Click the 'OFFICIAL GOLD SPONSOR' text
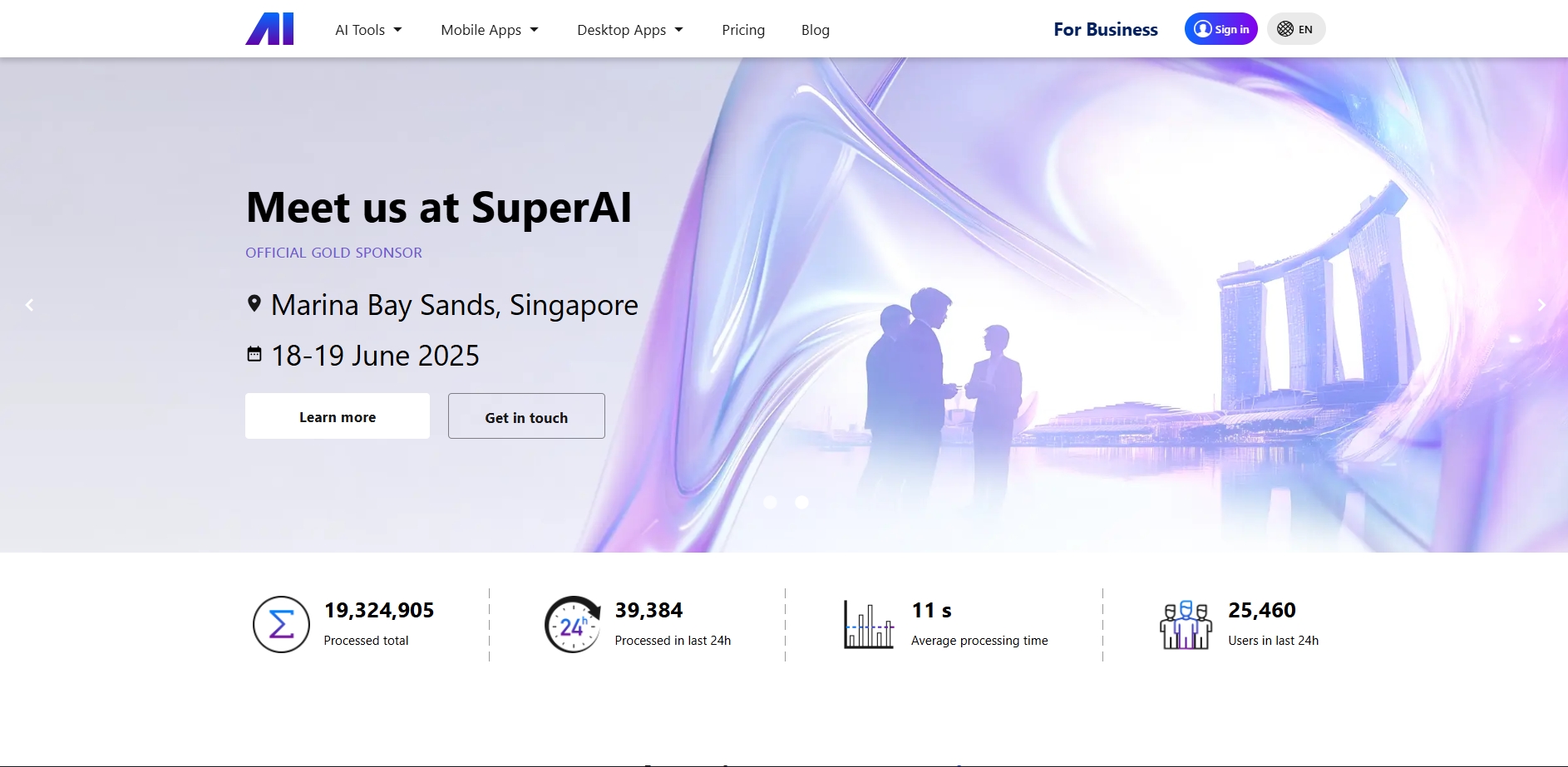This screenshot has width=1568, height=767. coord(333,253)
